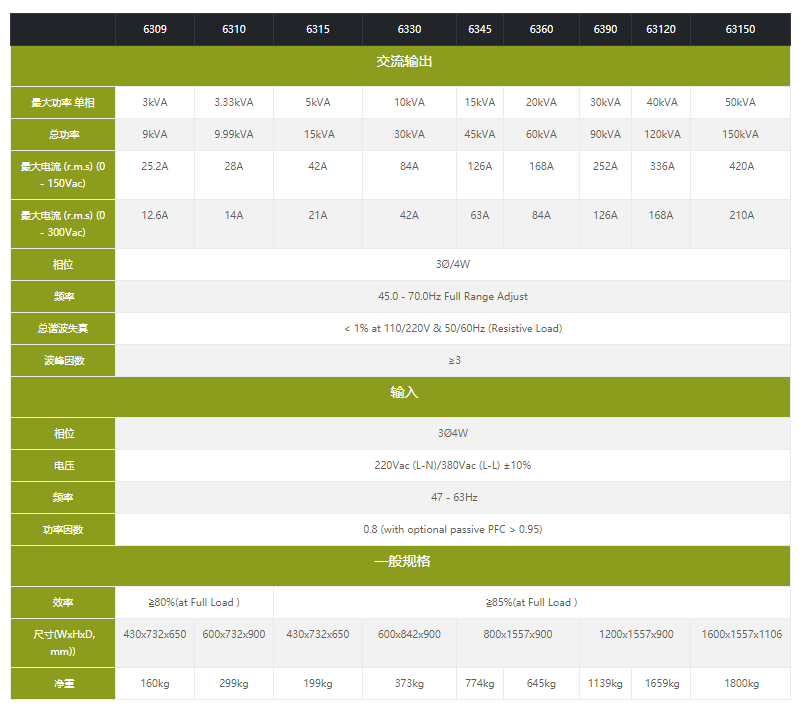Viewport: 804px width, 710px height.
Task: Select the 63150 model column header
Action: [x=740, y=30]
